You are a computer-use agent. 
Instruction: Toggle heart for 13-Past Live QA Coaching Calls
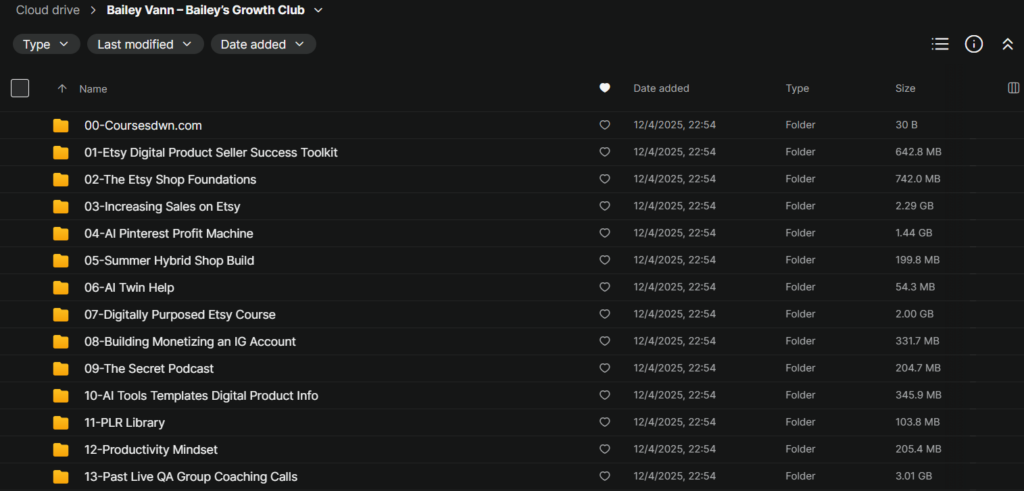[604, 476]
